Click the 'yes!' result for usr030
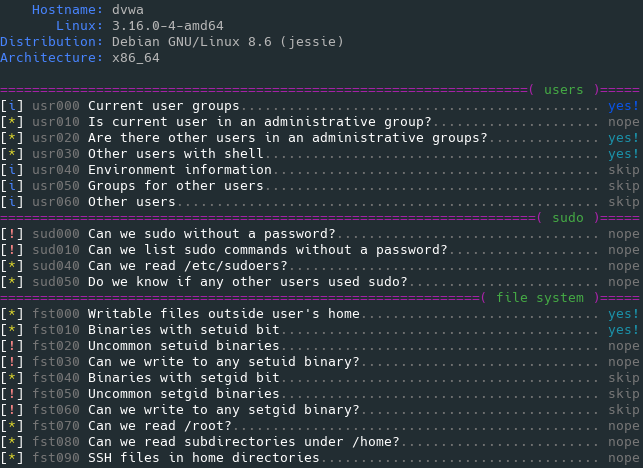643x468 pixels. click(x=623, y=154)
